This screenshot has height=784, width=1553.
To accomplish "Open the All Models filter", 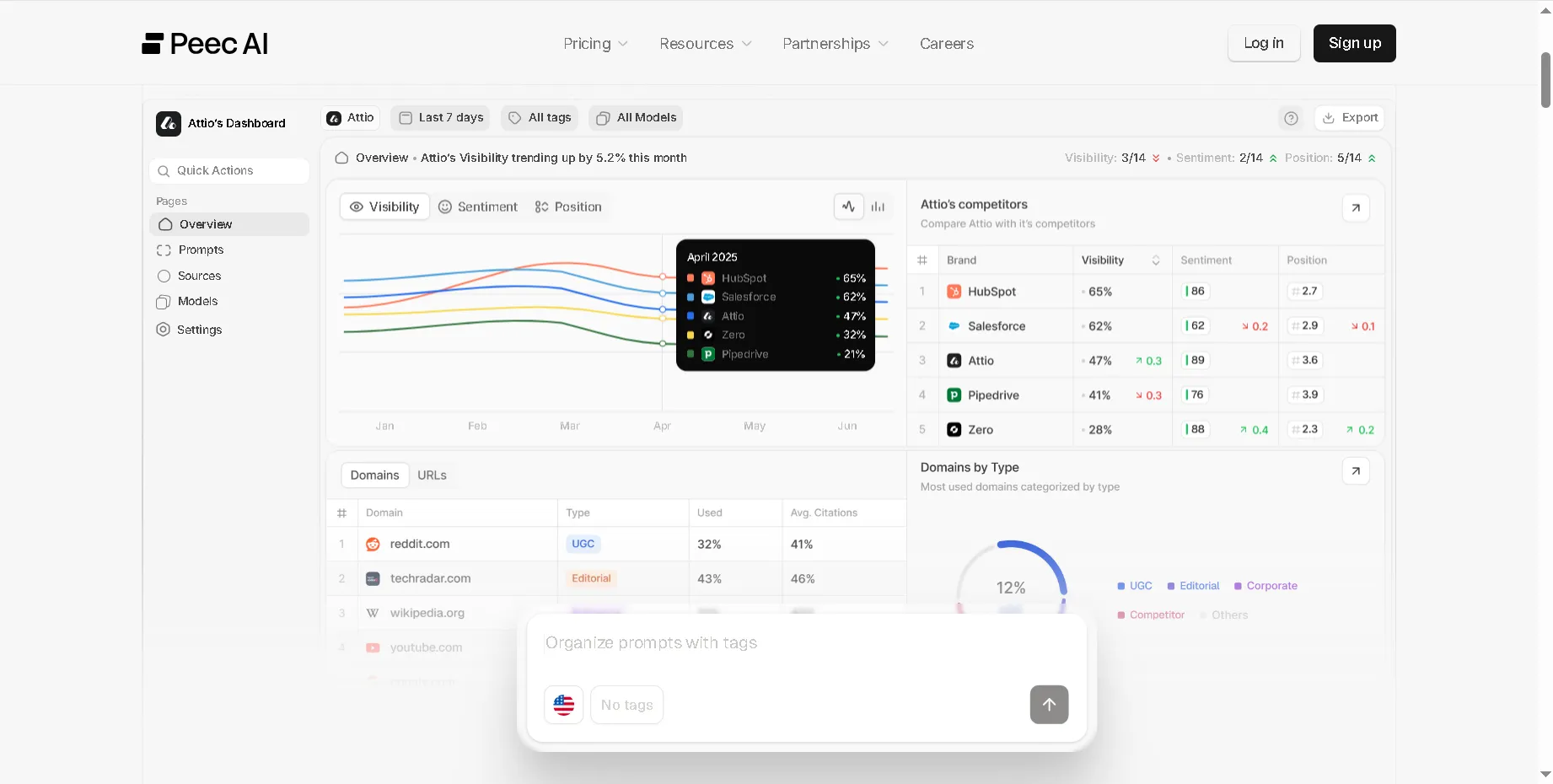I will 636,118.
